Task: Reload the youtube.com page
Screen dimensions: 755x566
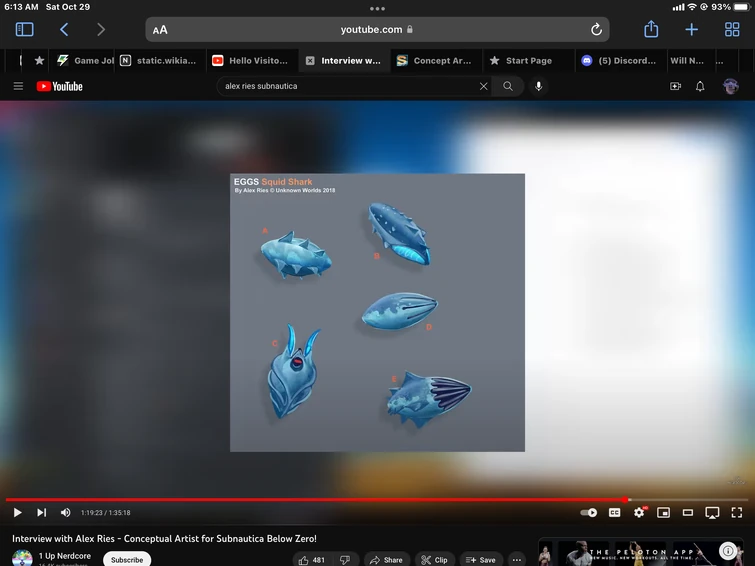Action: tap(596, 29)
